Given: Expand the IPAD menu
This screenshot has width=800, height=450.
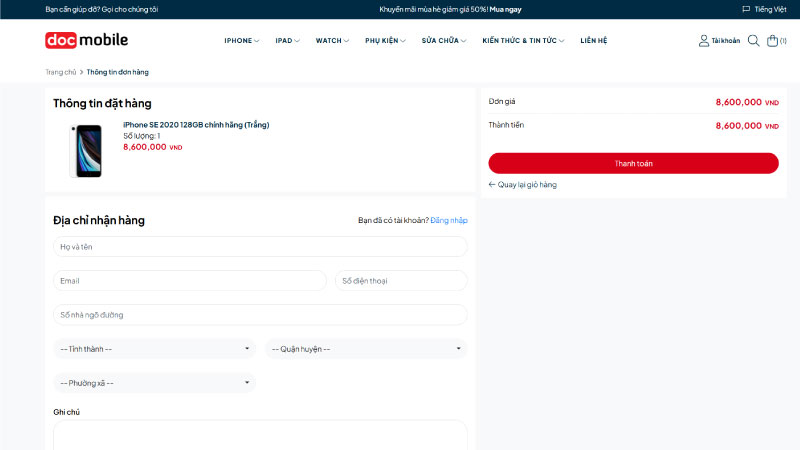Looking at the screenshot, I should coord(287,41).
